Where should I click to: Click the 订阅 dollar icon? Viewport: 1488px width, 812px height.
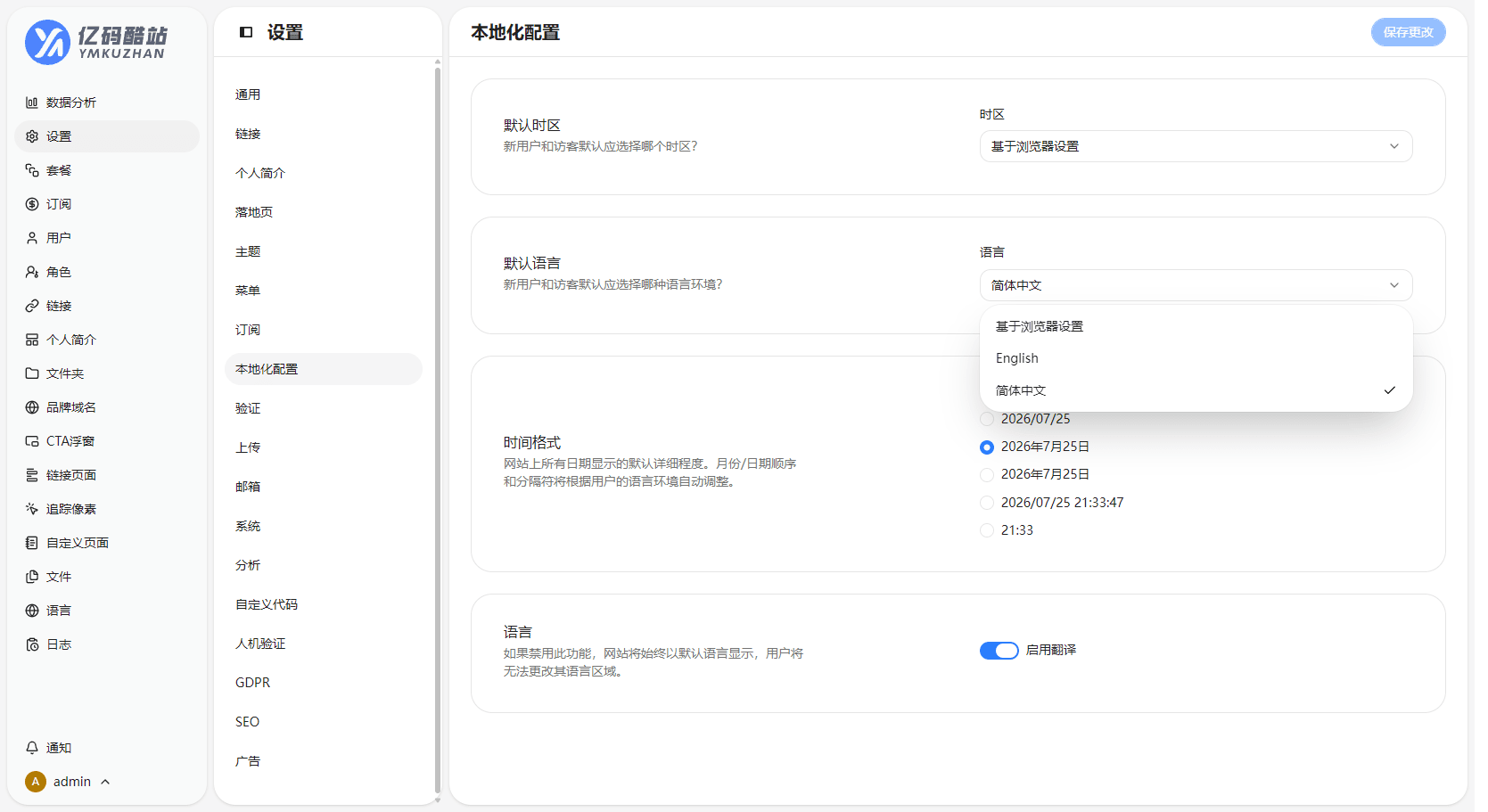click(32, 204)
